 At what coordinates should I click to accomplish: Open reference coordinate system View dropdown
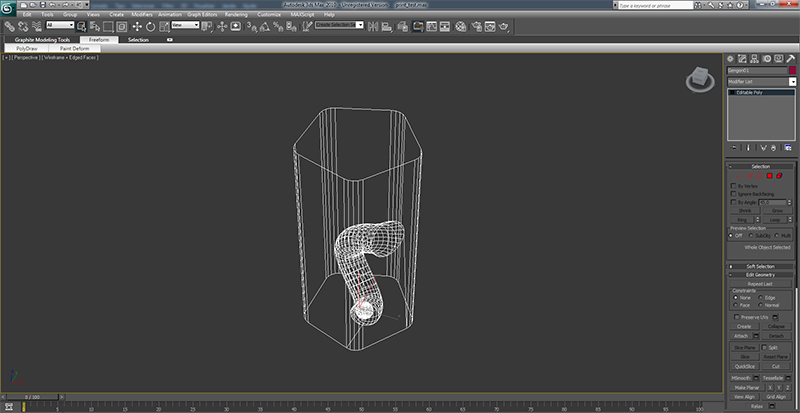tap(185, 25)
